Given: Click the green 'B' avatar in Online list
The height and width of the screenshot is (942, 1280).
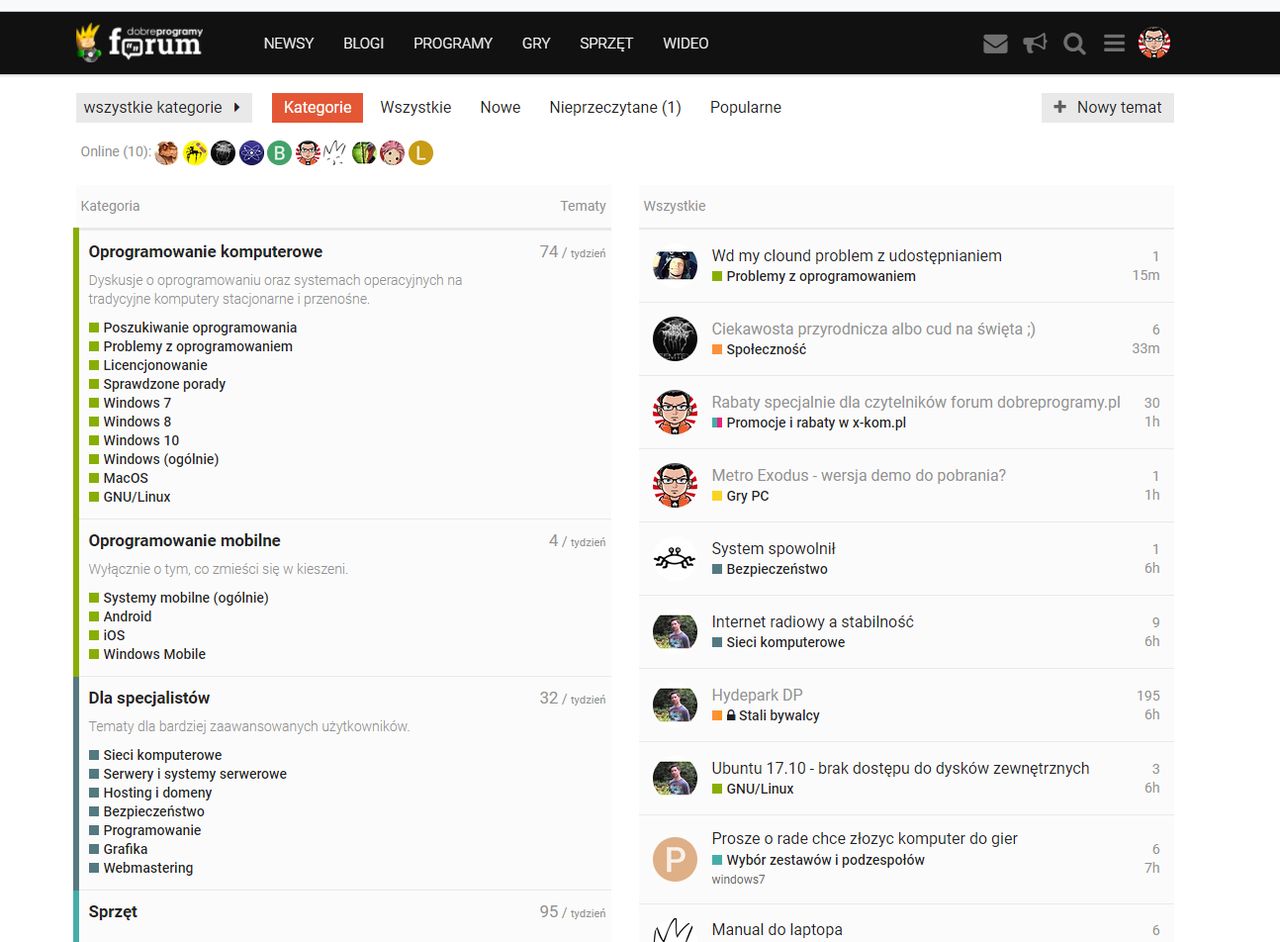Looking at the screenshot, I should (x=279, y=152).
